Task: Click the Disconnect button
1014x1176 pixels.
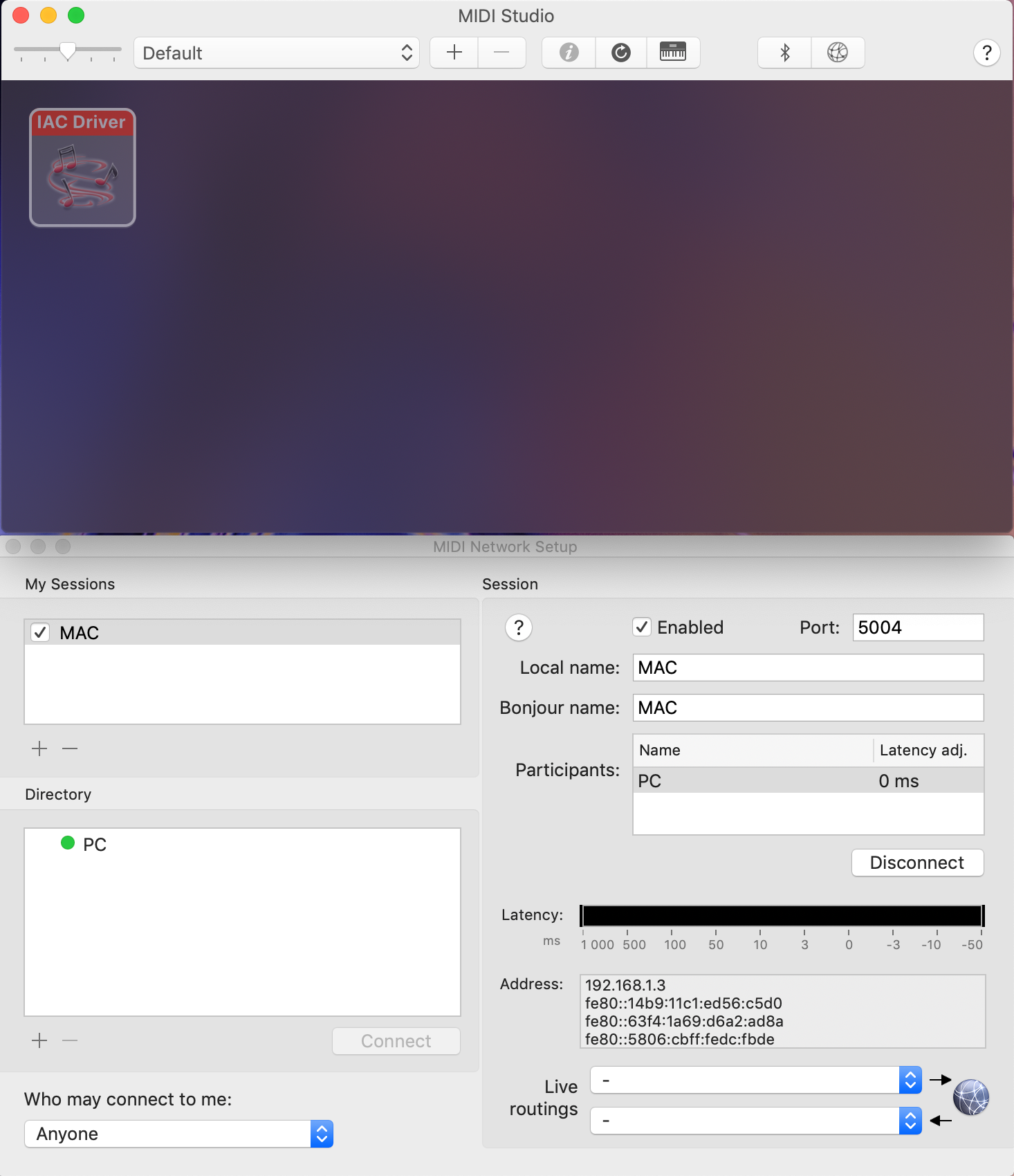Action: point(916,863)
